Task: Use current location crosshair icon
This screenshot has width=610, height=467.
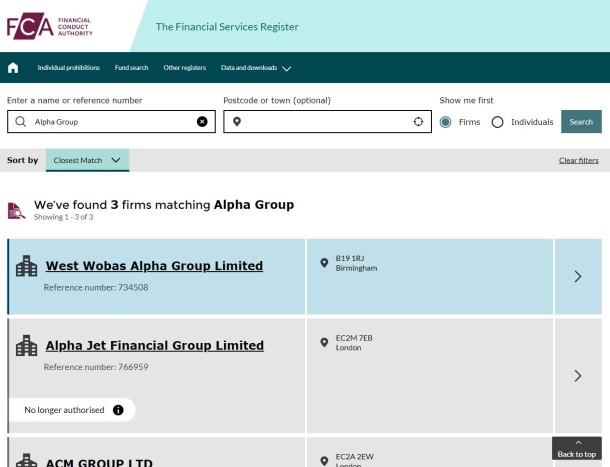Action: 418,122
